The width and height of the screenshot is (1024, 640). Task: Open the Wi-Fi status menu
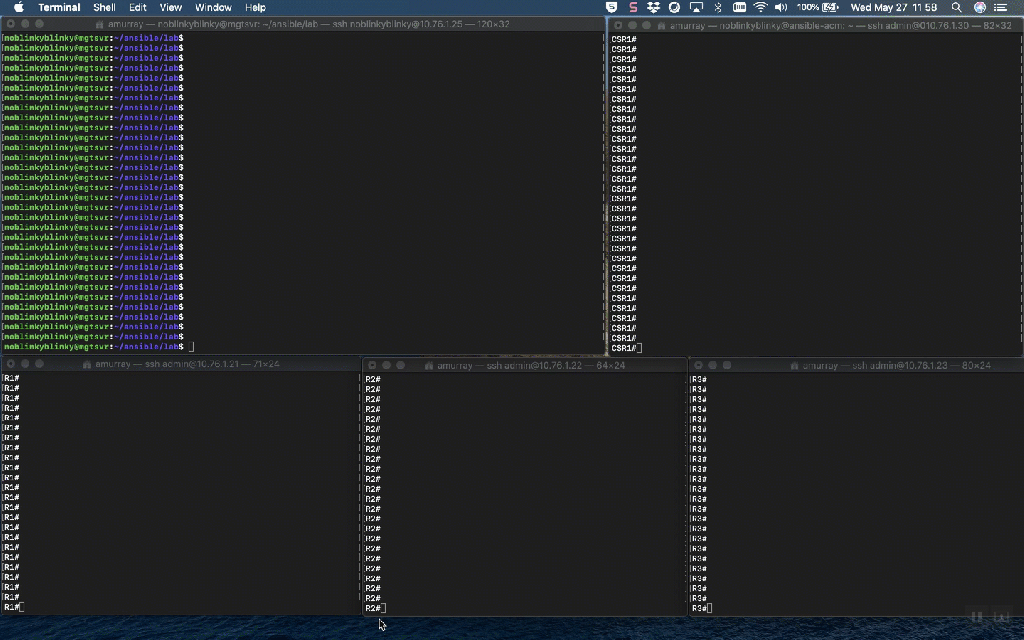pyautogui.click(x=760, y=7)
